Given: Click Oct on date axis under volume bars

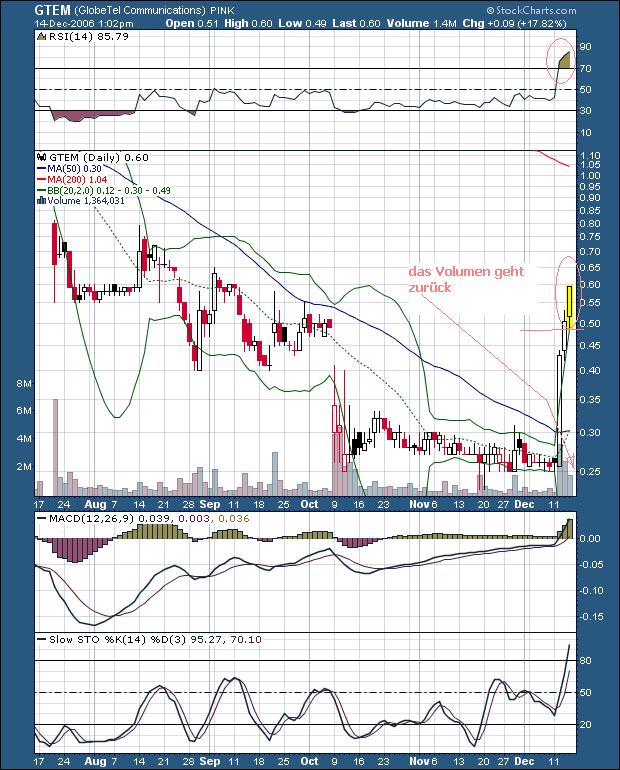Looking at the screenshot, I should [309, 504].
